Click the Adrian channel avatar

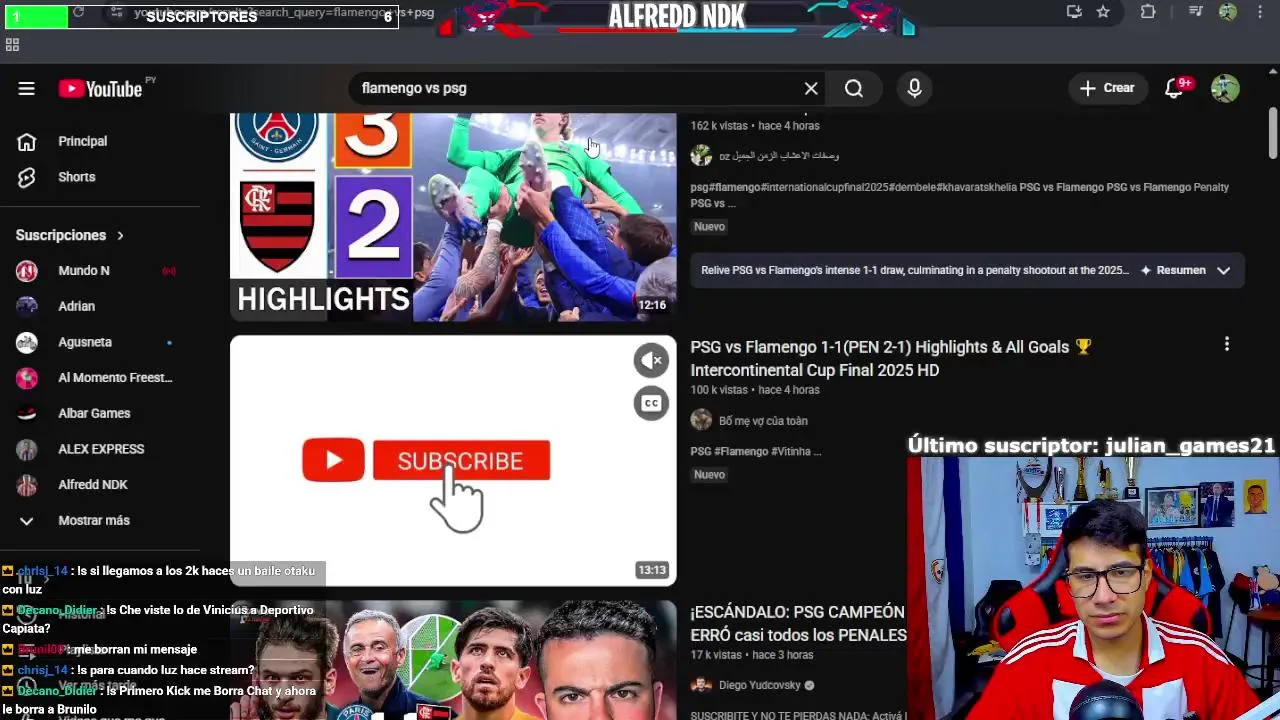pos(27,306)
